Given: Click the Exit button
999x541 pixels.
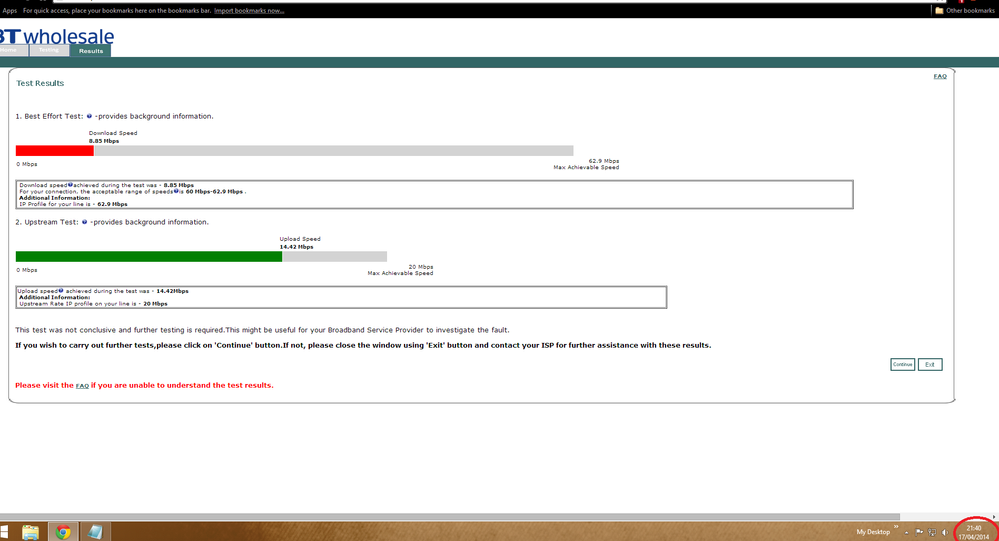Looking at the screenshot, I should pyautogui.click(x=930, y=364).
